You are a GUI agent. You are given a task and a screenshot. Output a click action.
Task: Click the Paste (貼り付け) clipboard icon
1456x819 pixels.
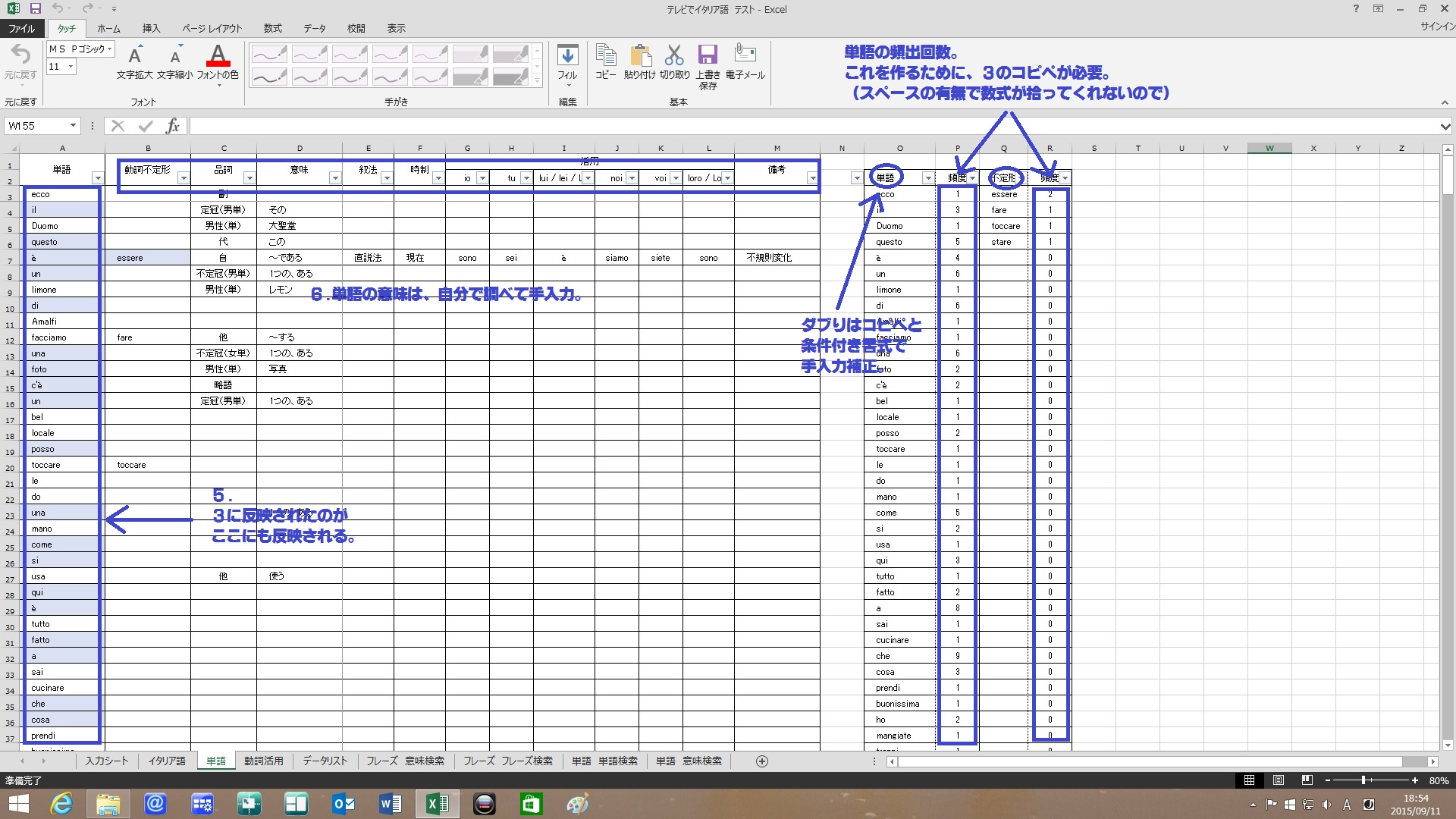click(x=639, y=56)
